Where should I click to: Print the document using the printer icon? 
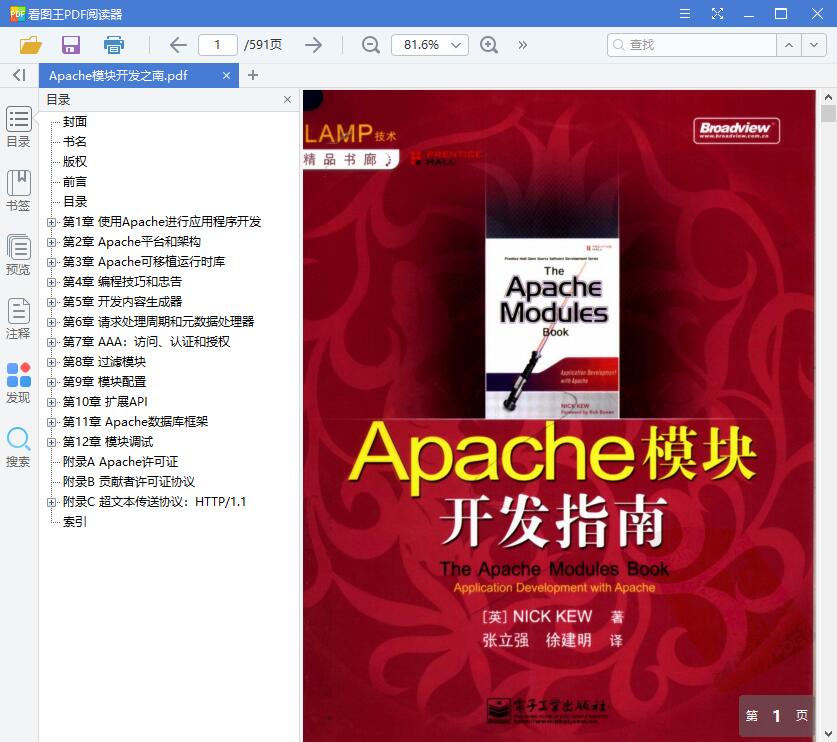tap(114, 45)
